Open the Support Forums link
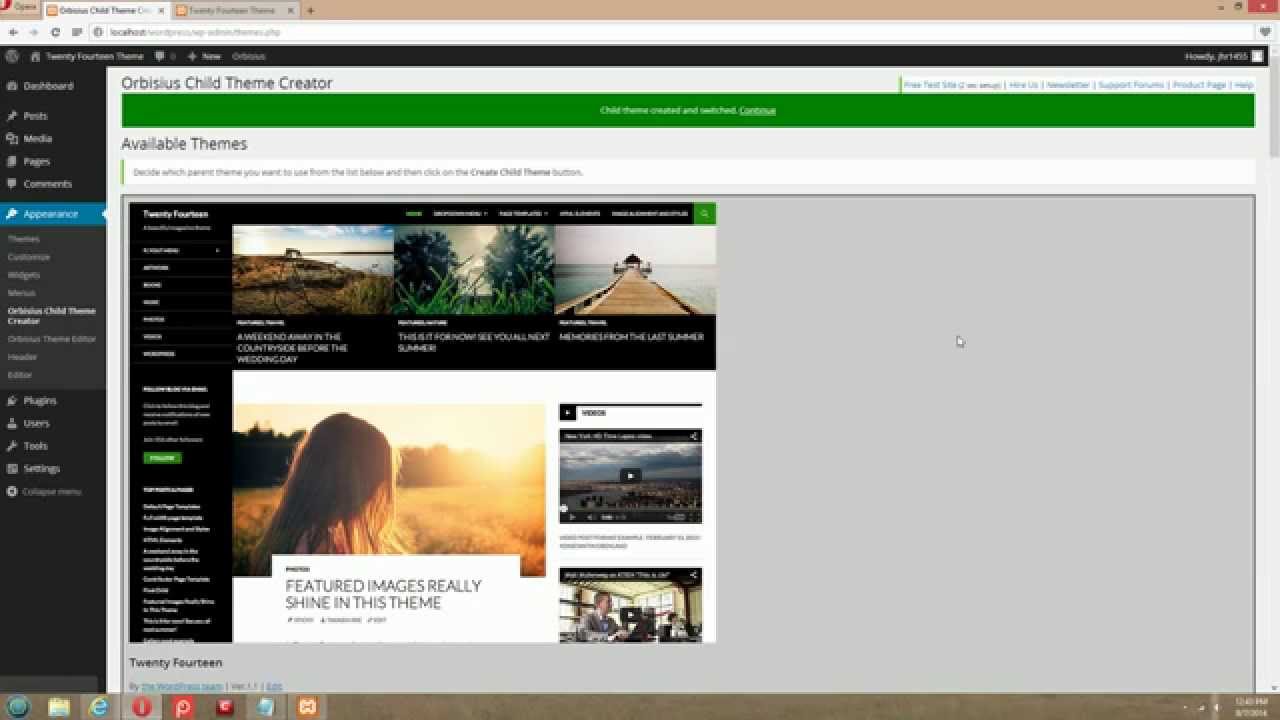The height and width of the screenshot is (720, 1280). point(1131,85)
